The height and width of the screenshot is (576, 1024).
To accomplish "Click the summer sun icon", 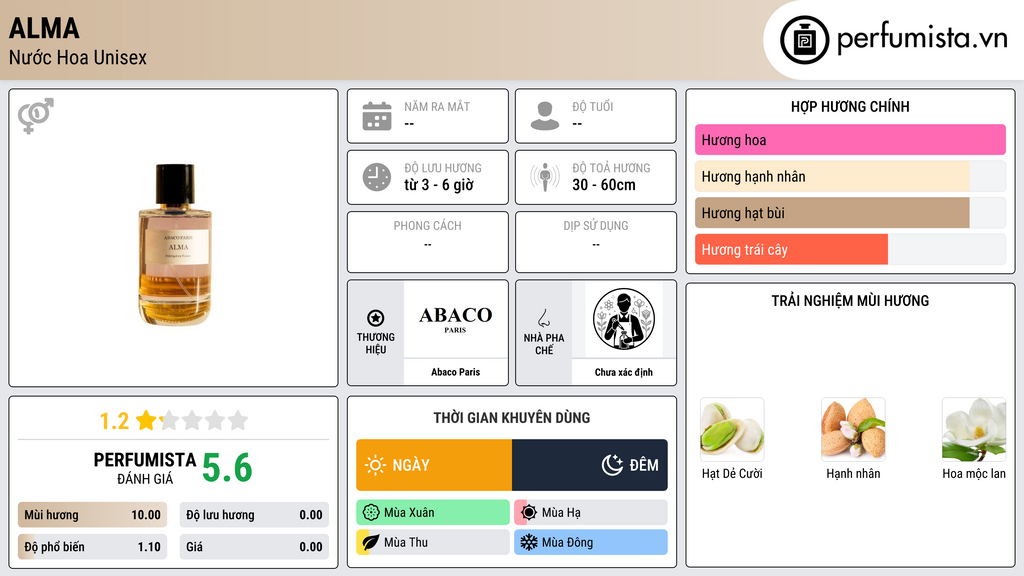I will [529, 513].
